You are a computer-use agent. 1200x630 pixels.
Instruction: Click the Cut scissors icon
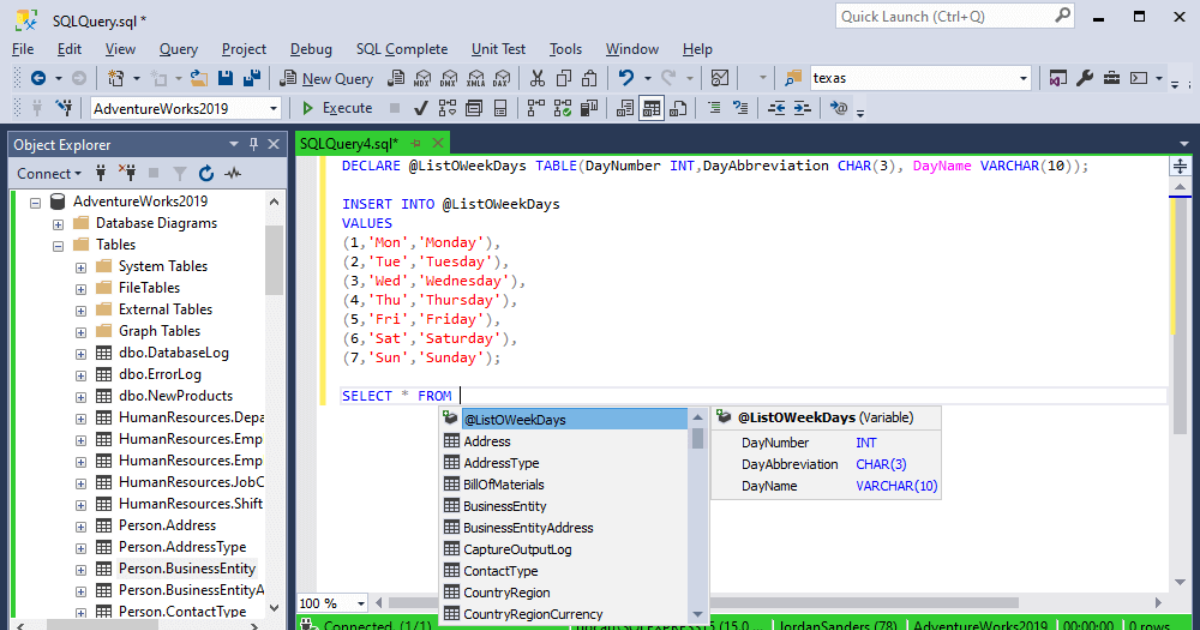click(x=538, y=78)
